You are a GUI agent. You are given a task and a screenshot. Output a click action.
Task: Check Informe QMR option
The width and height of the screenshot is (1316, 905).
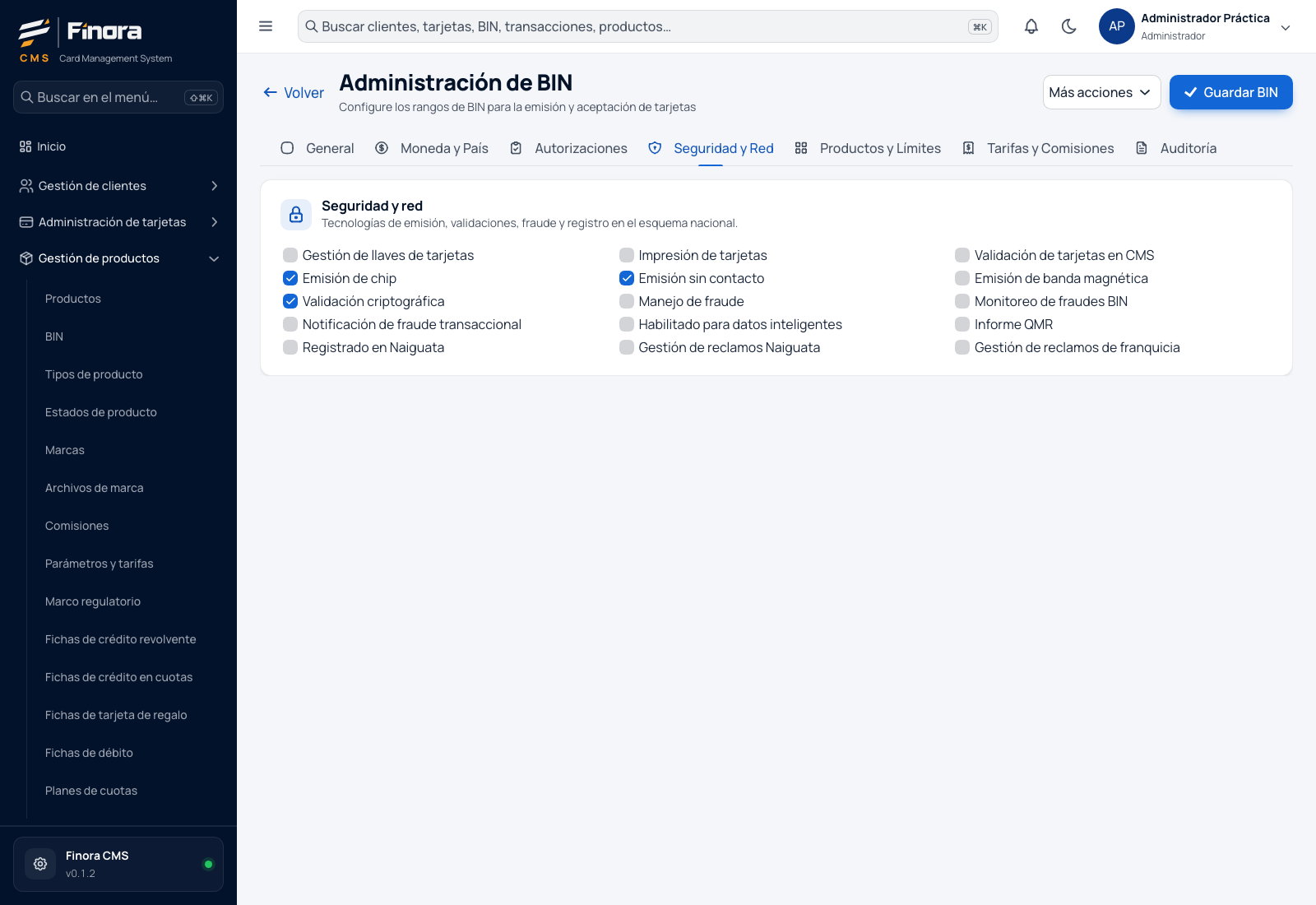pyautogui.click(x=962, y=324)
